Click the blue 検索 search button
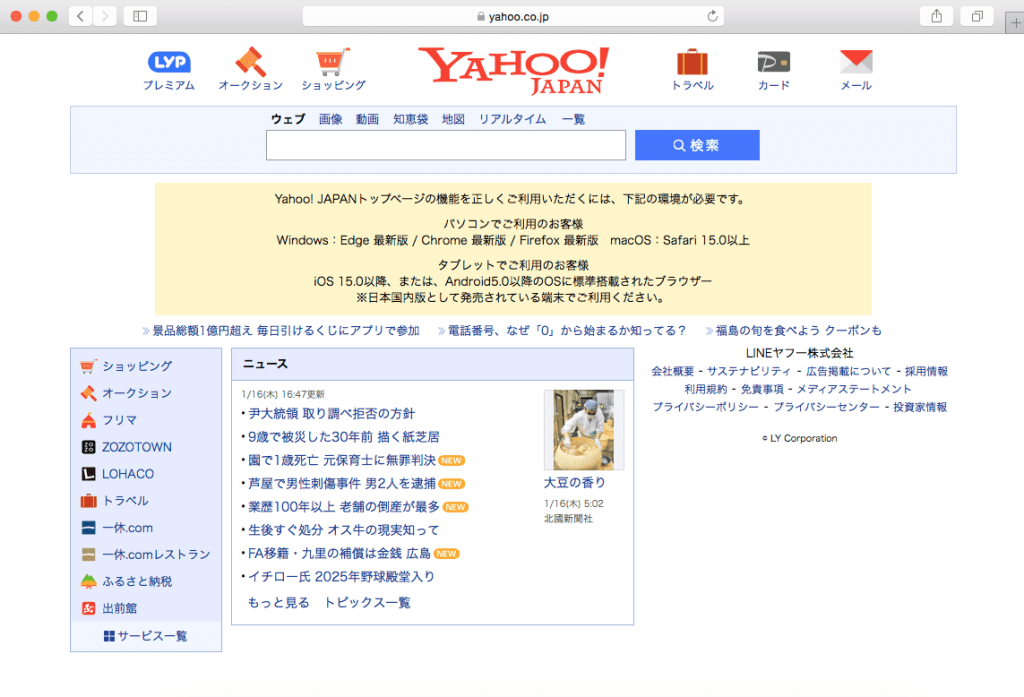1024x697 pixels. [x=697, y=145]
